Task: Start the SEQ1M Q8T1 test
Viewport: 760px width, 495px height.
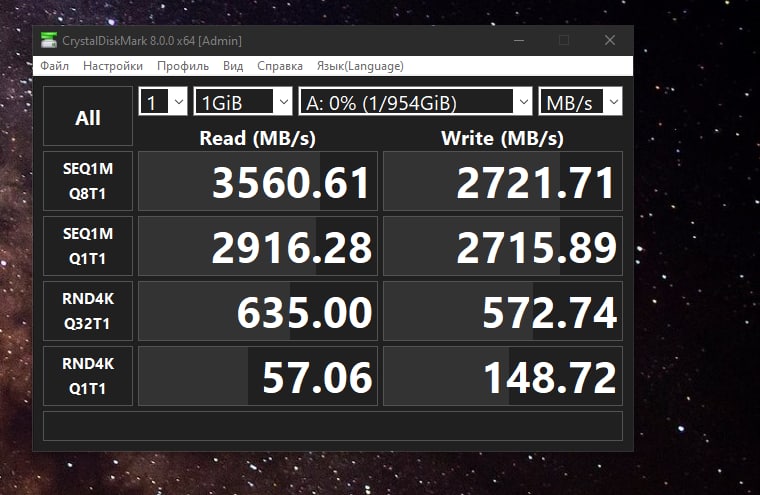Action: pos(88,181)
